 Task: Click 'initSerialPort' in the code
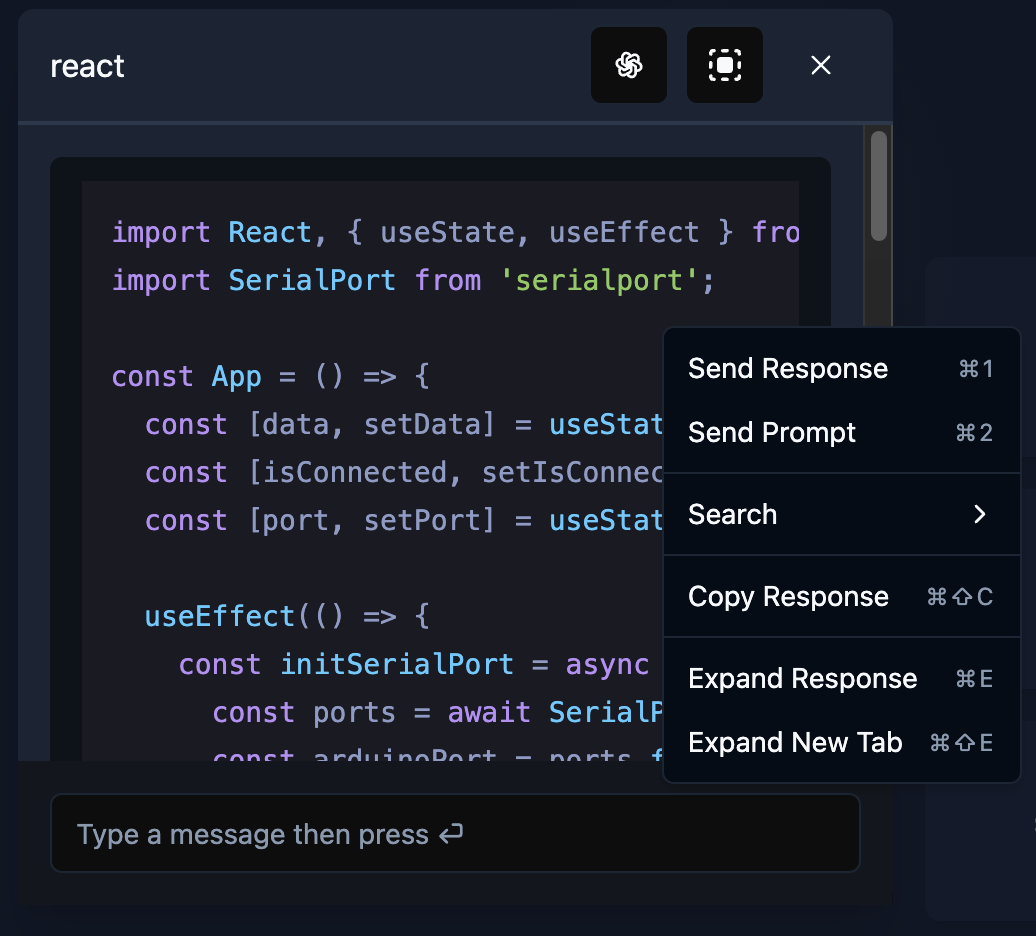coord(396,665)
